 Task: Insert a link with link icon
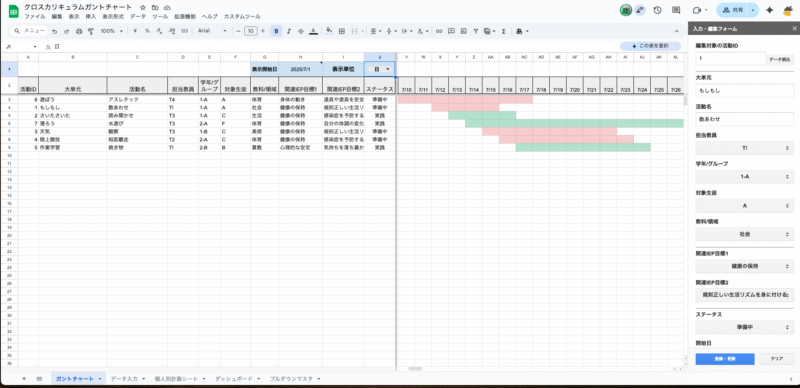pyautogui.click(x=439, y=31)
